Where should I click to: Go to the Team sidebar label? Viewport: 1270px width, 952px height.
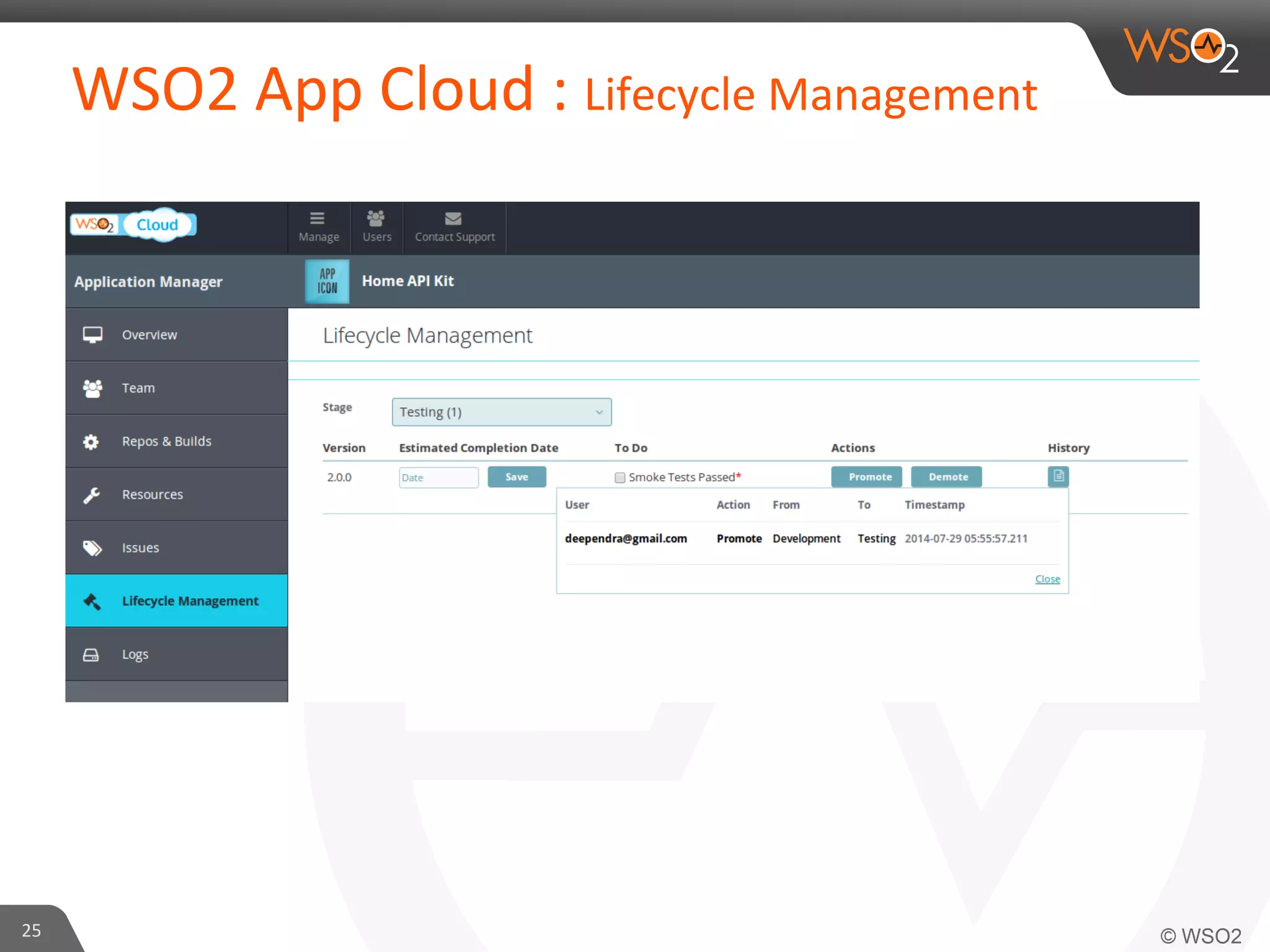pos(138,388)
